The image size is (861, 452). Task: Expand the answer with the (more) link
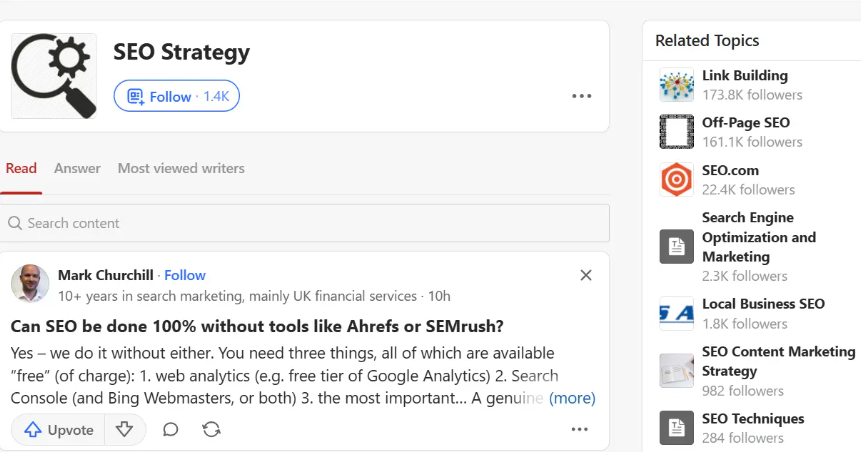[572, 398]
